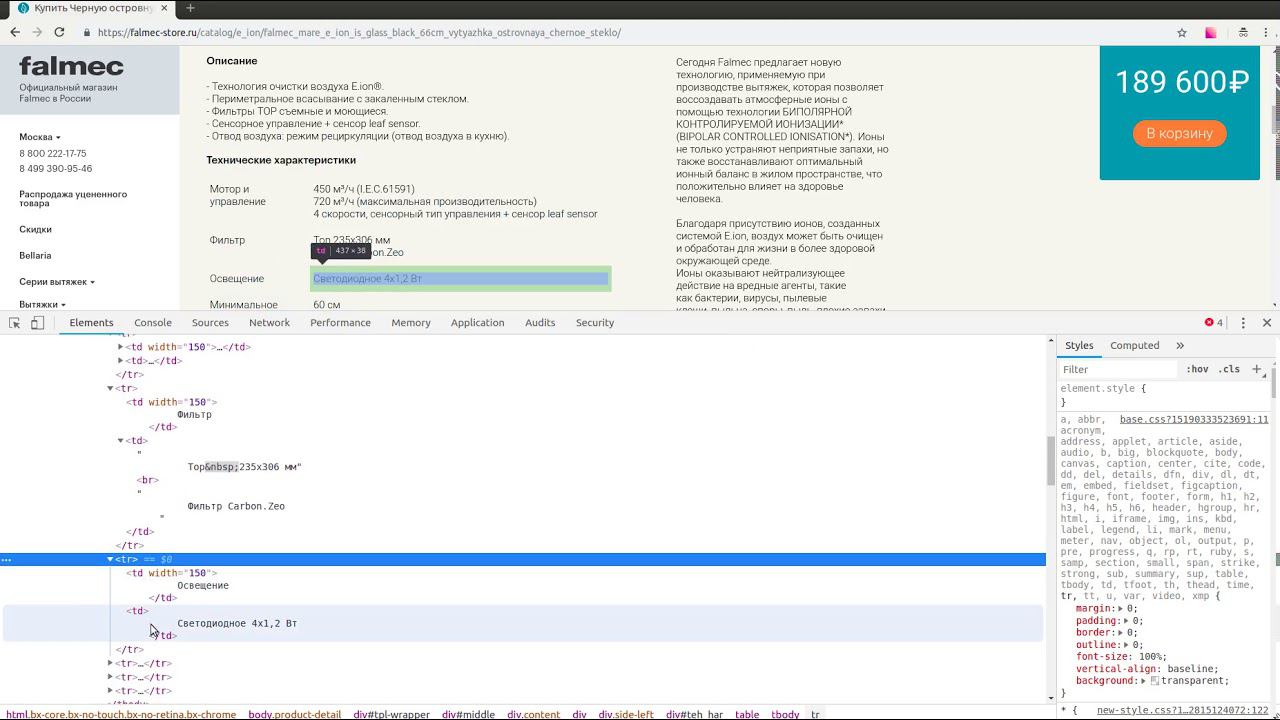Bookmark this page with the star
Screen dimensions: 1280x720
point(1182,32)
